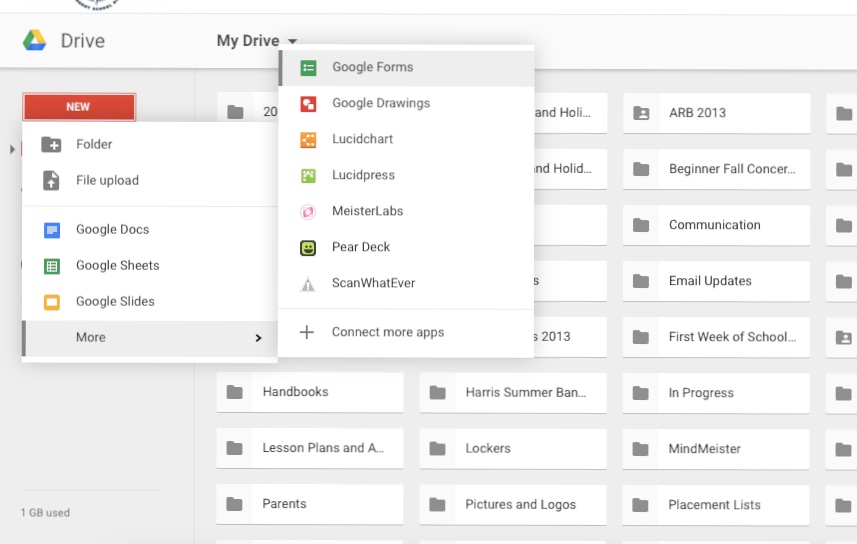857x544 pixels.
Task: Choose ScanWhatEver from the submenu
Action: tap(406, 284)
